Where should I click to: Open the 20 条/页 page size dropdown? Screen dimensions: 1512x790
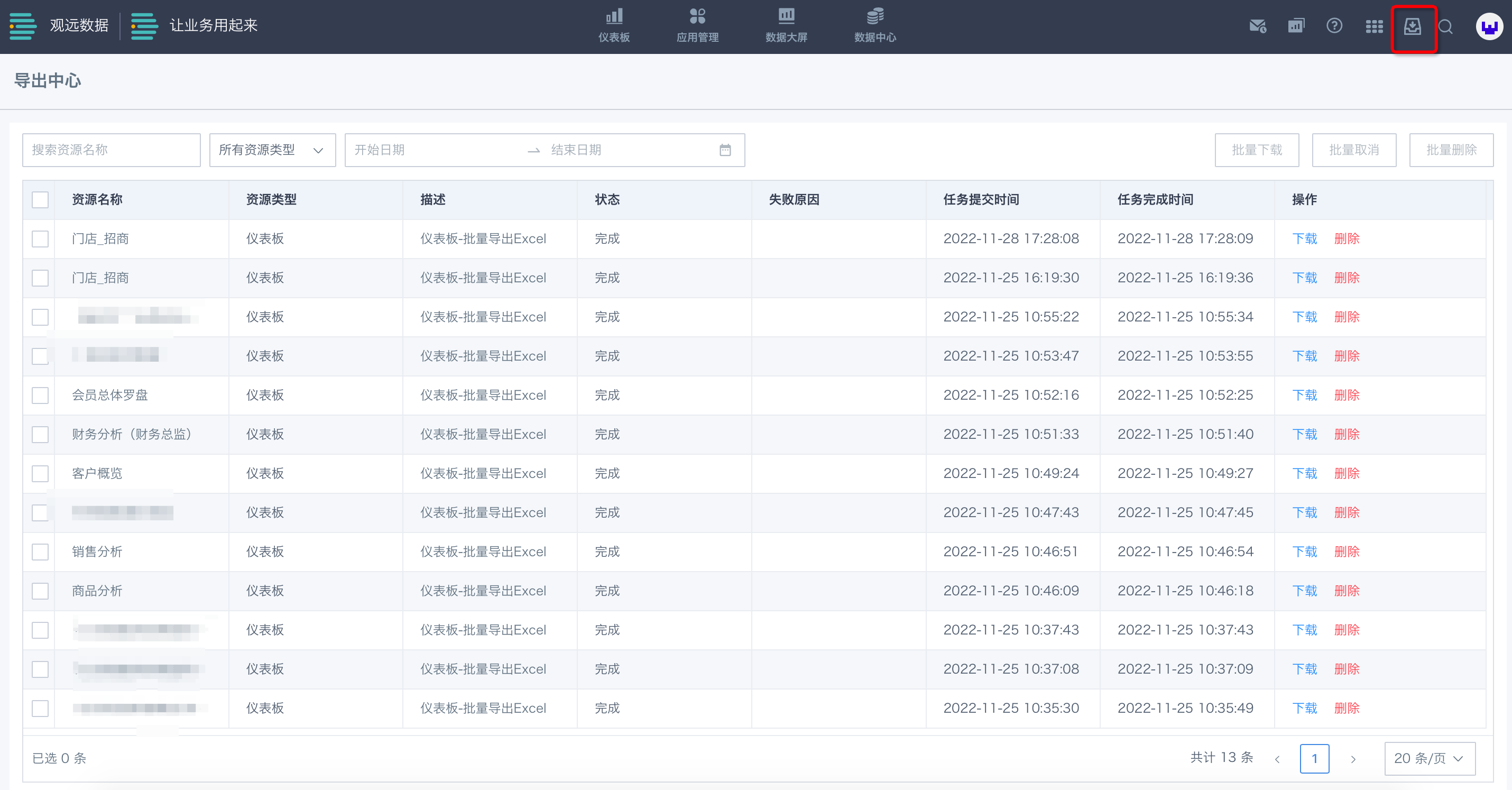pos(1429,758)
